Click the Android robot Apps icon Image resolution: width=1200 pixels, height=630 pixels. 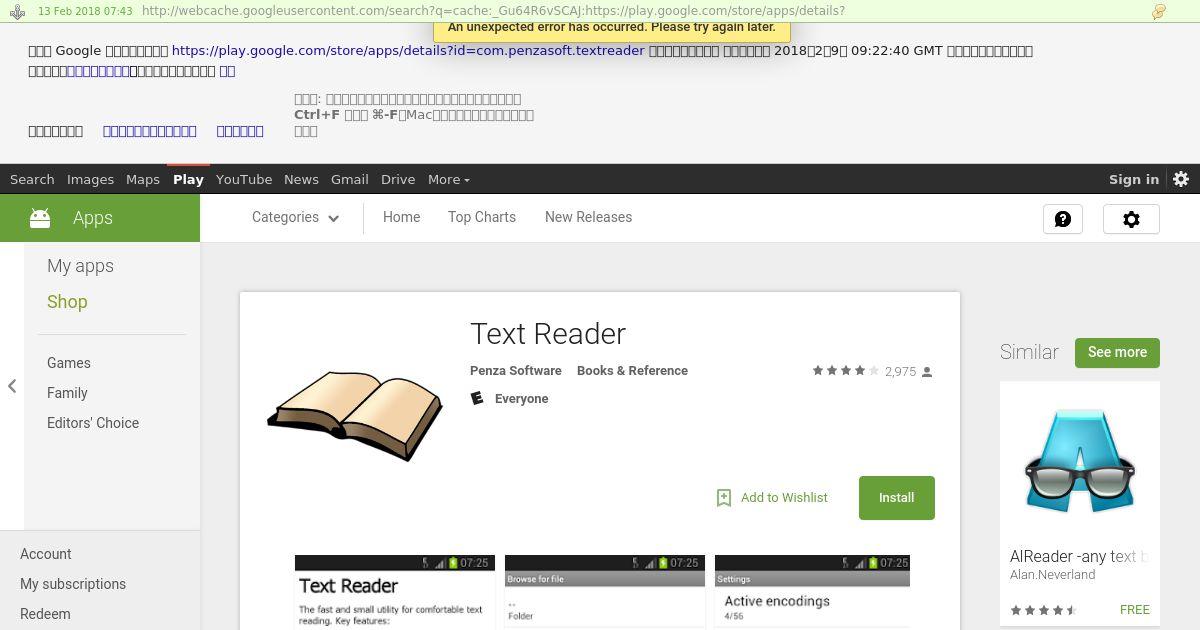click(x=40, y=218)
